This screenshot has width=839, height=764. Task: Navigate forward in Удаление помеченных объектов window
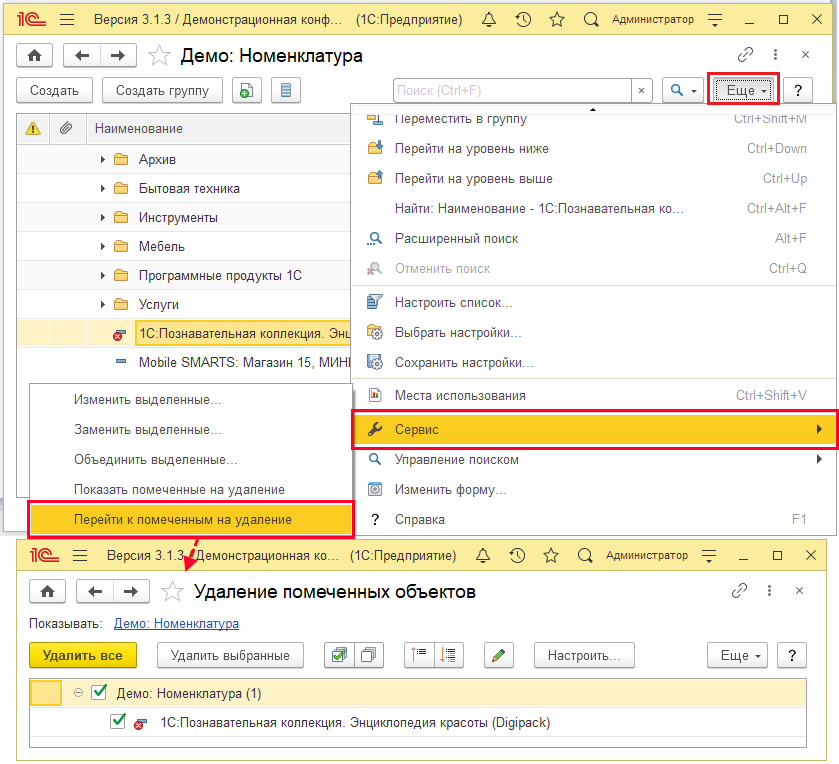[131, 591]
